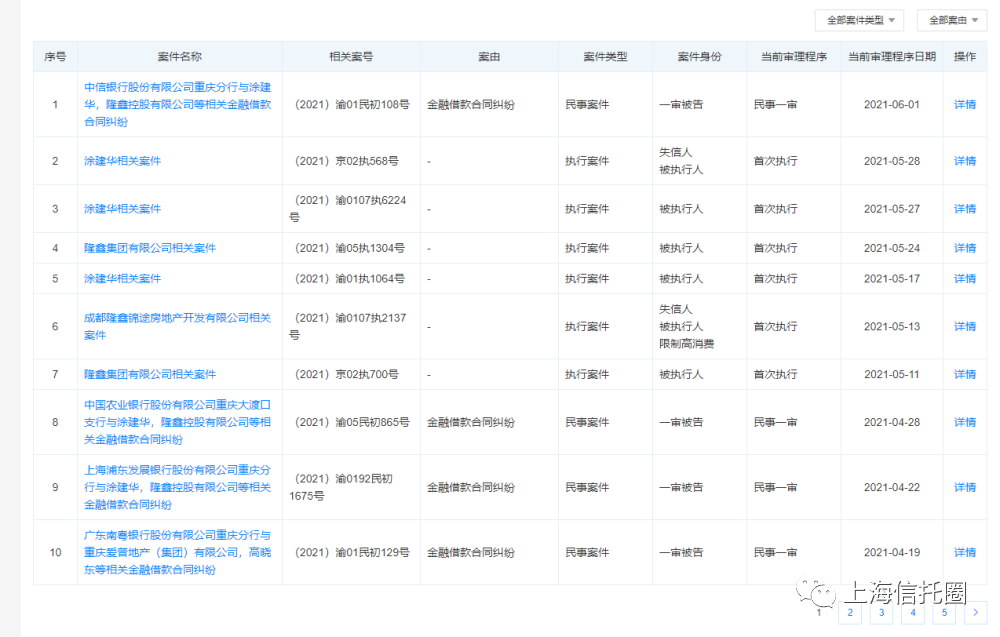The image size is (1000, 637).
Task: Click 详情 for case (2021)京02执568号
Action: click(x=964, y=161)
